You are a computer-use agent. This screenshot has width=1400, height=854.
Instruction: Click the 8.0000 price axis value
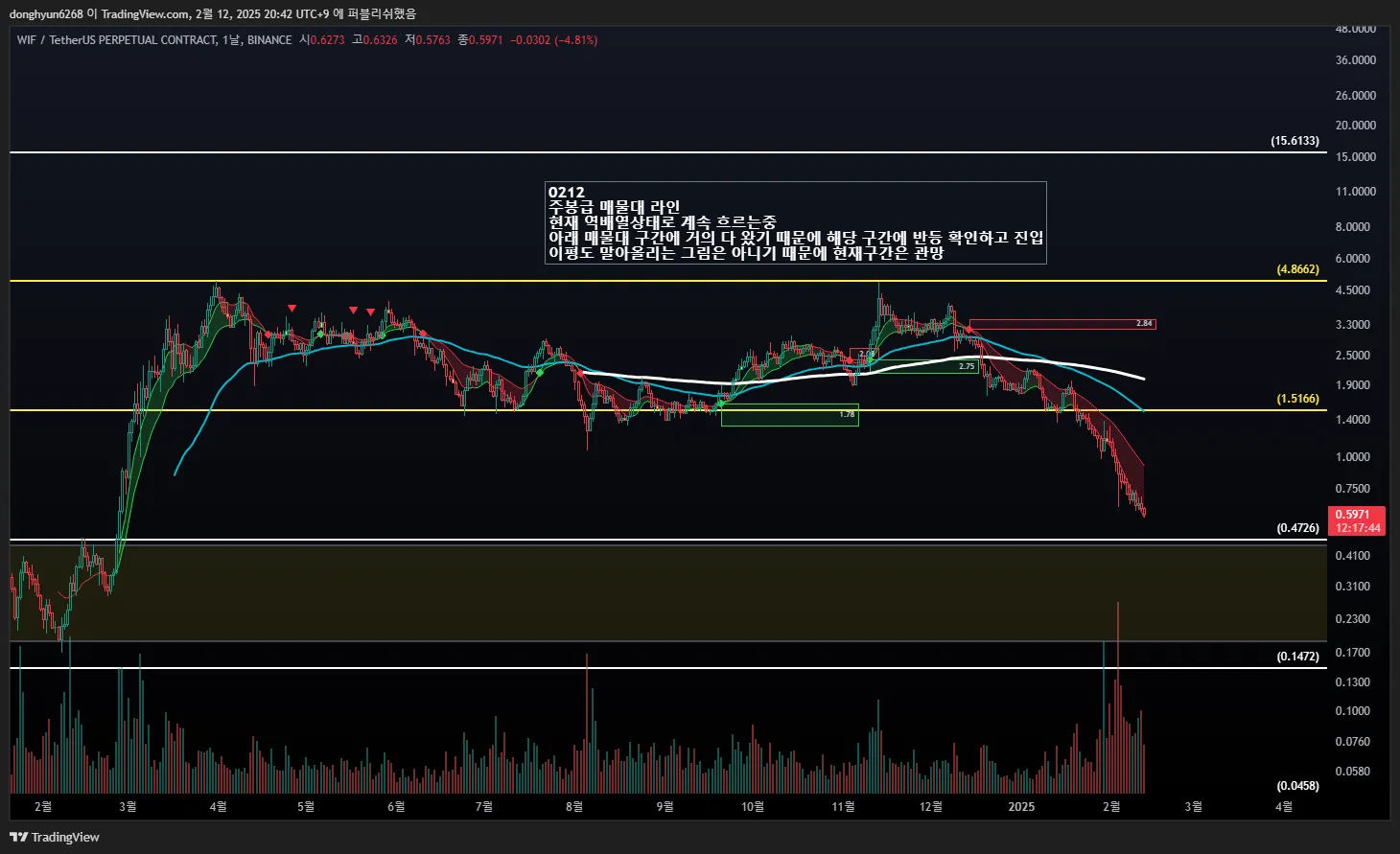[x=1352, y=227]
